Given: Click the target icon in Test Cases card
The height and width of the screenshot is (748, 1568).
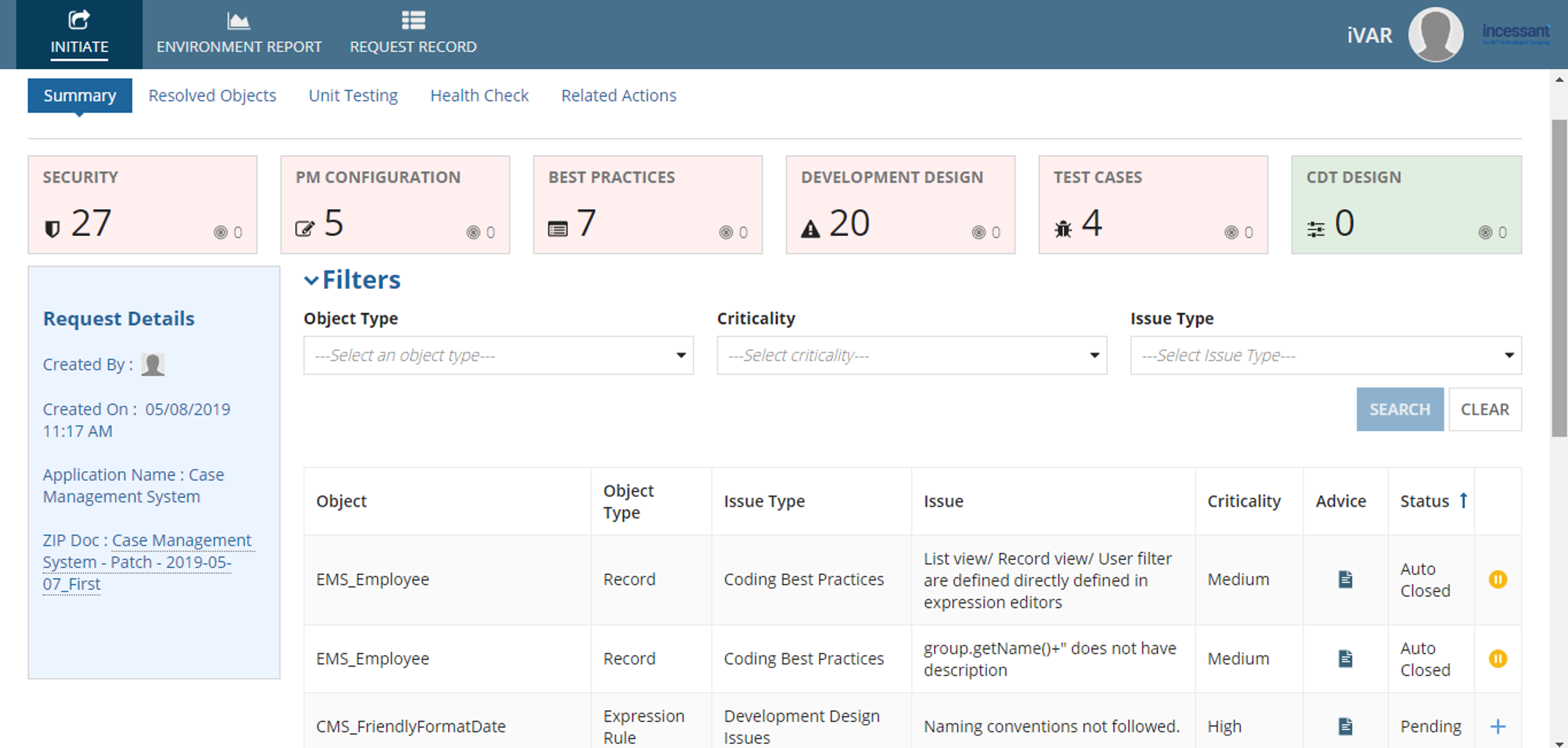Looking at the screenshot, I should [x=1231, y=232].
